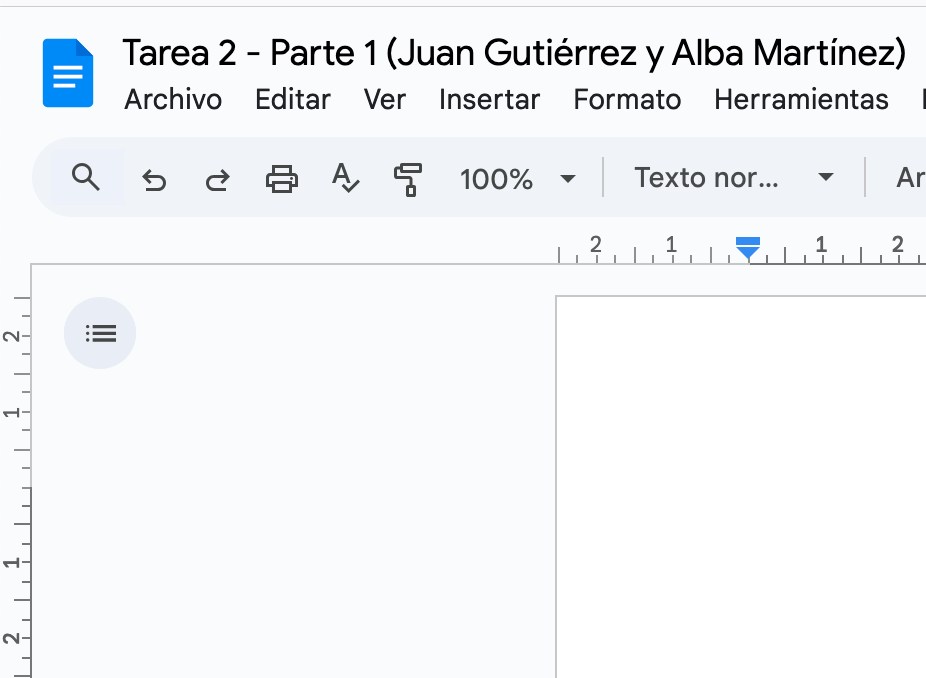Open the search within document tool

point(86,177)
